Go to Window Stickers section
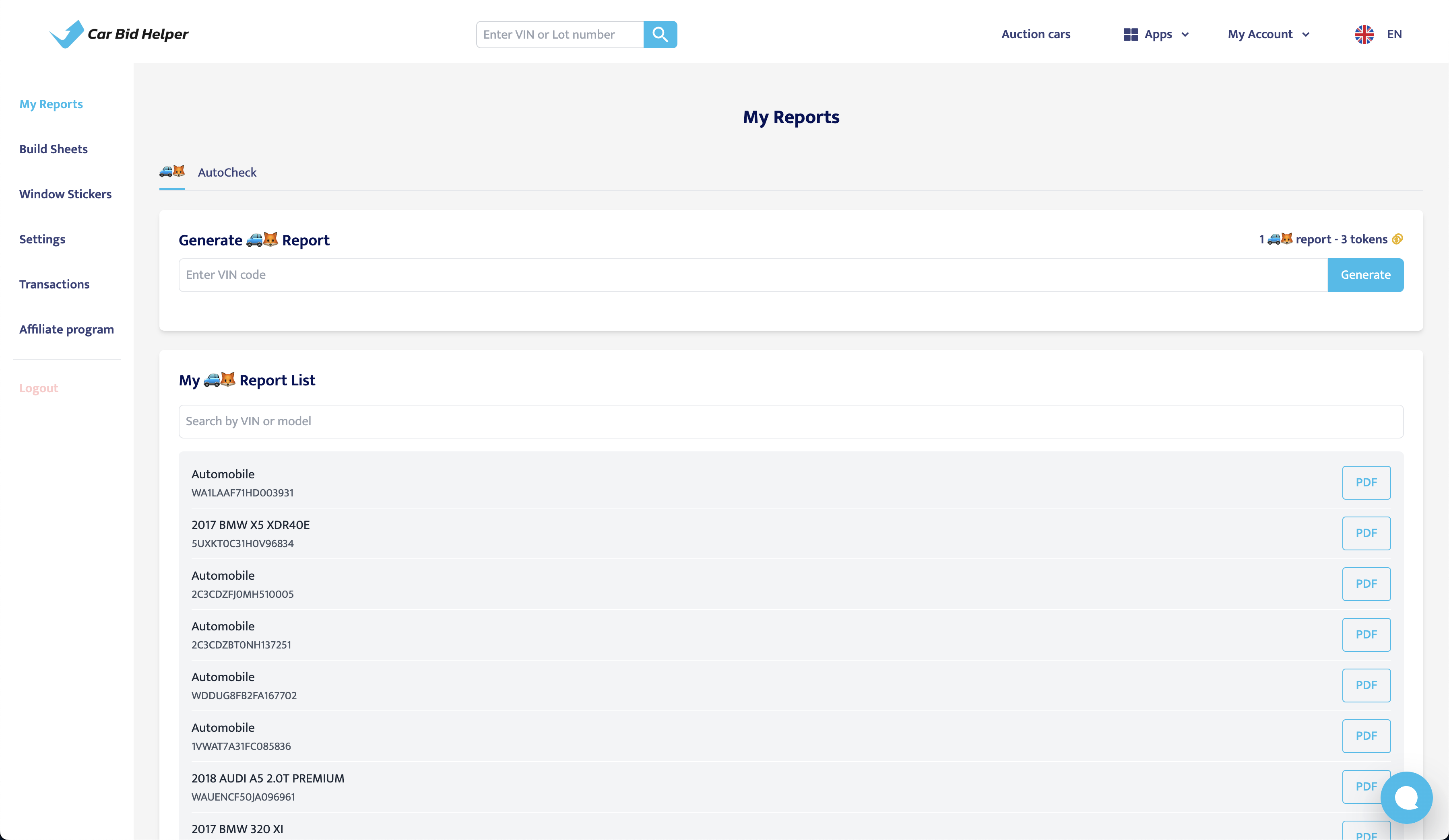The image size is (1449, 840). pos(66,194)
